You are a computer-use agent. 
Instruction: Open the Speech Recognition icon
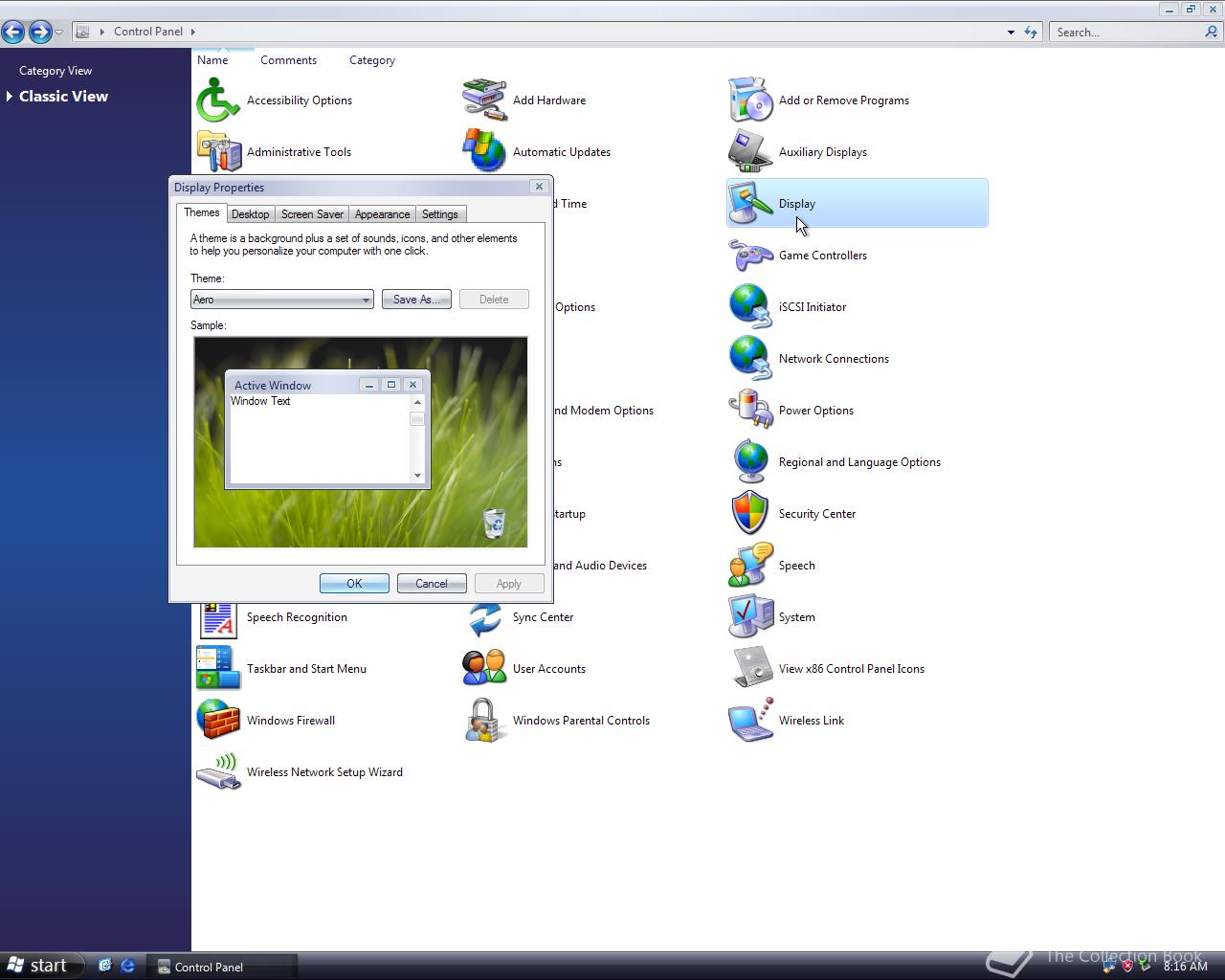(218, 619)
